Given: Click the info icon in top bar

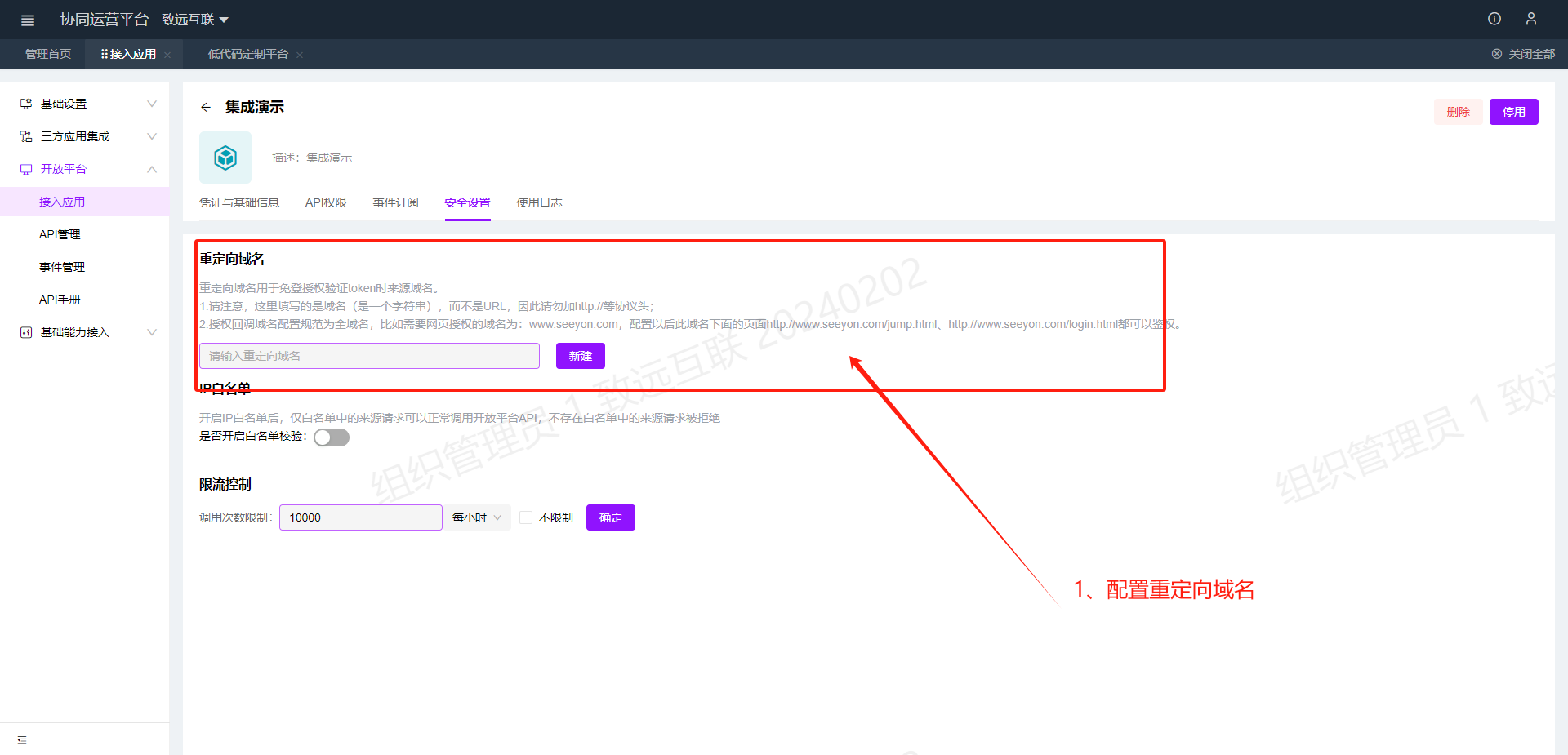Looking at the screenshot, I should click(1494, 19).
